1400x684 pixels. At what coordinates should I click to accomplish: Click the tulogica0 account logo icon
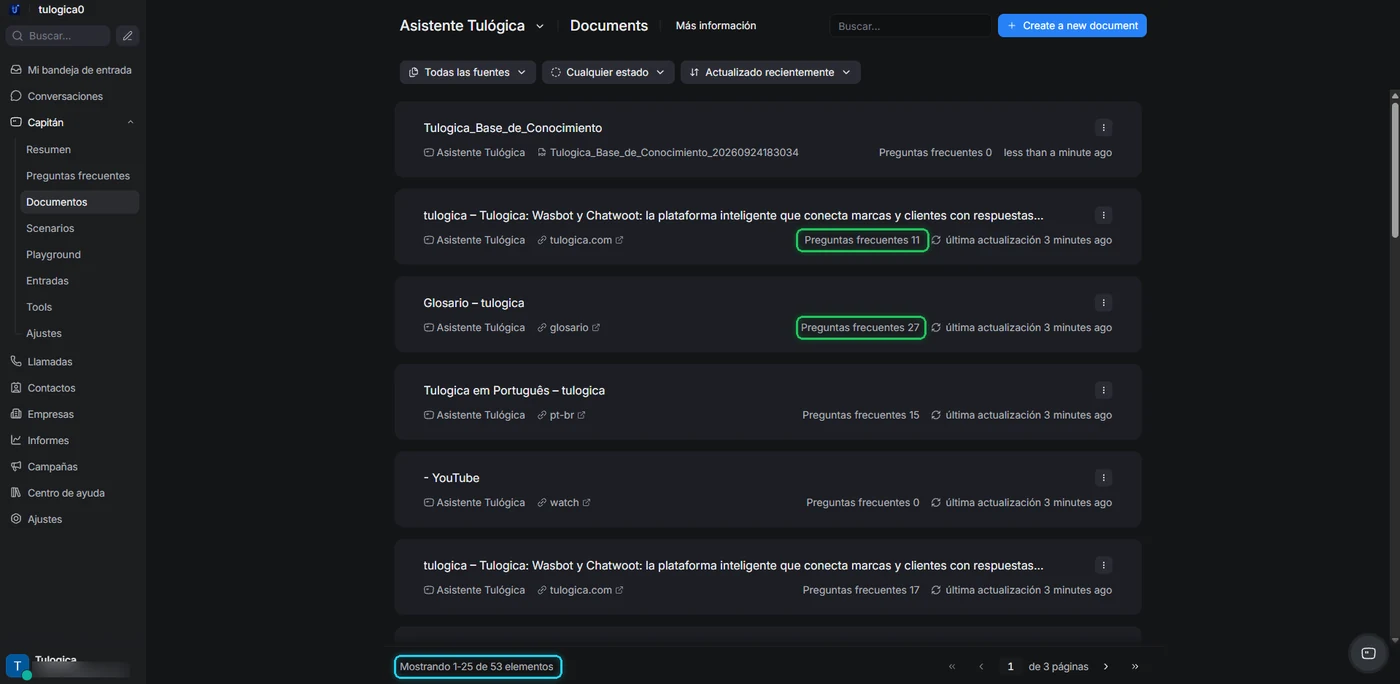tap(15, 9)
